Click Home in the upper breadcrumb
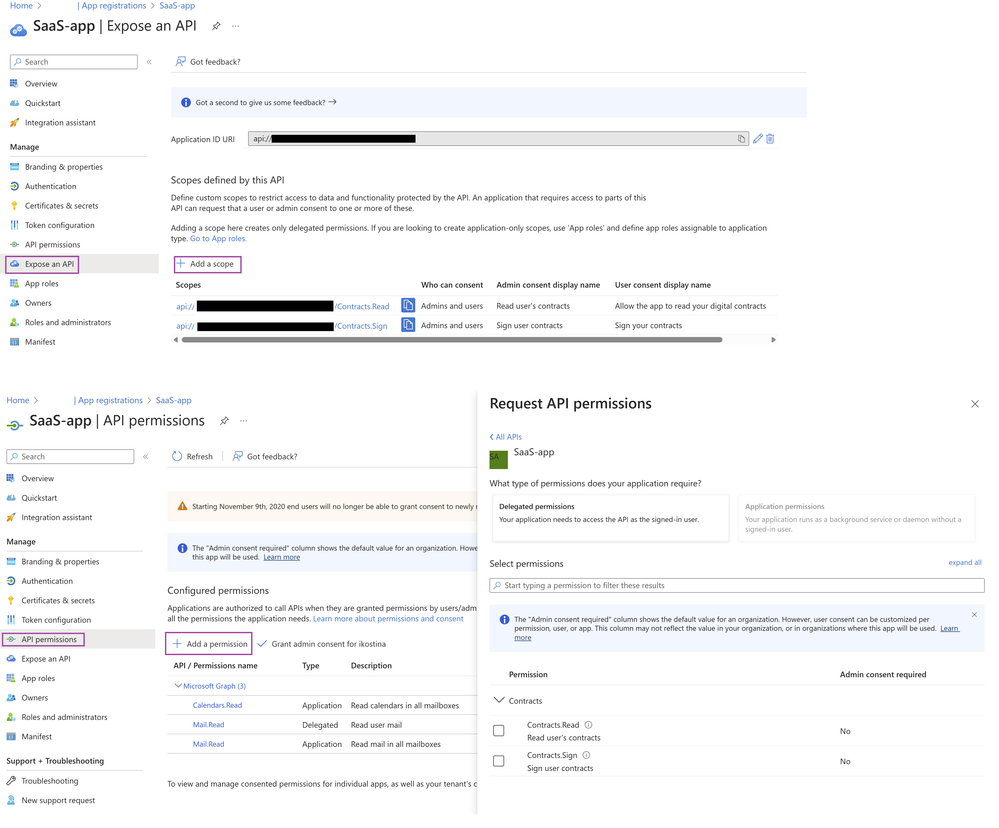Image resolution: width=999 pixels, height=828 pixels. coord(21,6)
